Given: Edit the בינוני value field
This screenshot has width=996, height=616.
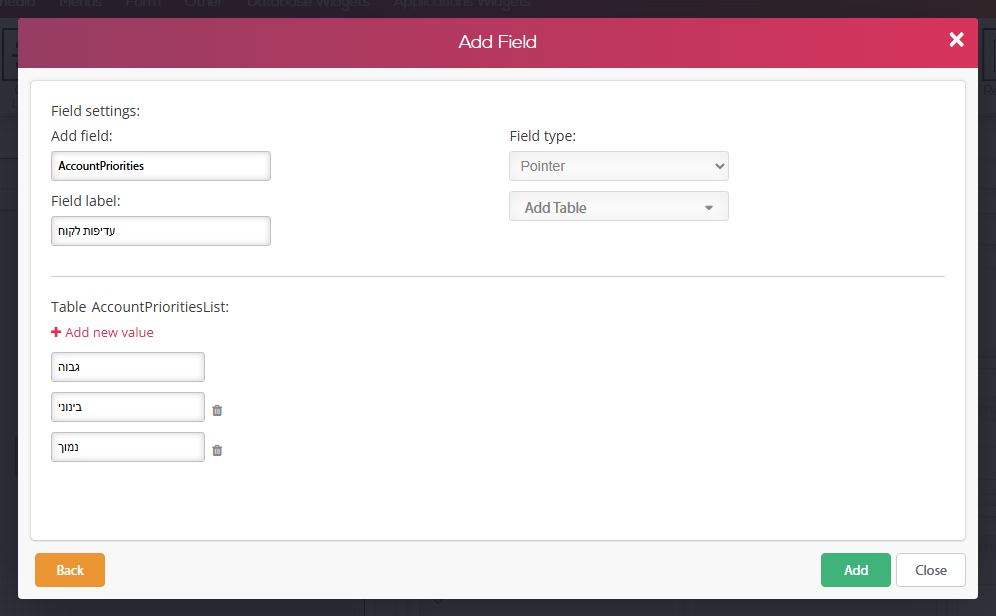Looking at the screenshot, I should pos(128,407).
